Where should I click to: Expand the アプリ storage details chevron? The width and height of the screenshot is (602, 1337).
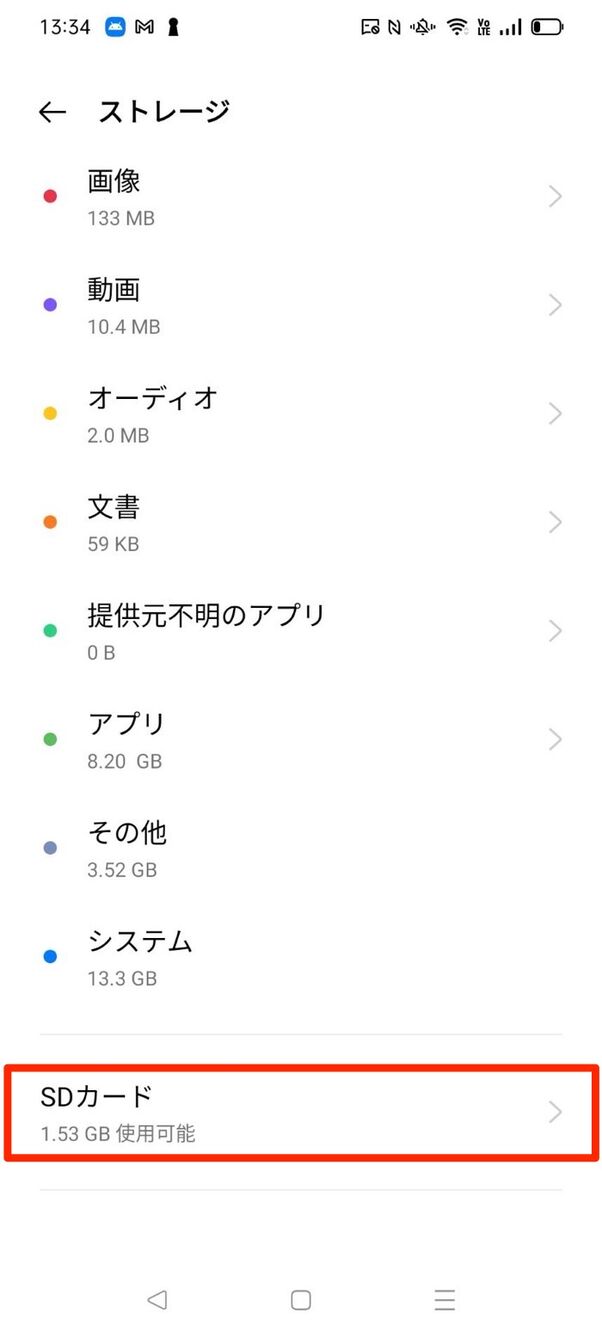point(556,739)
